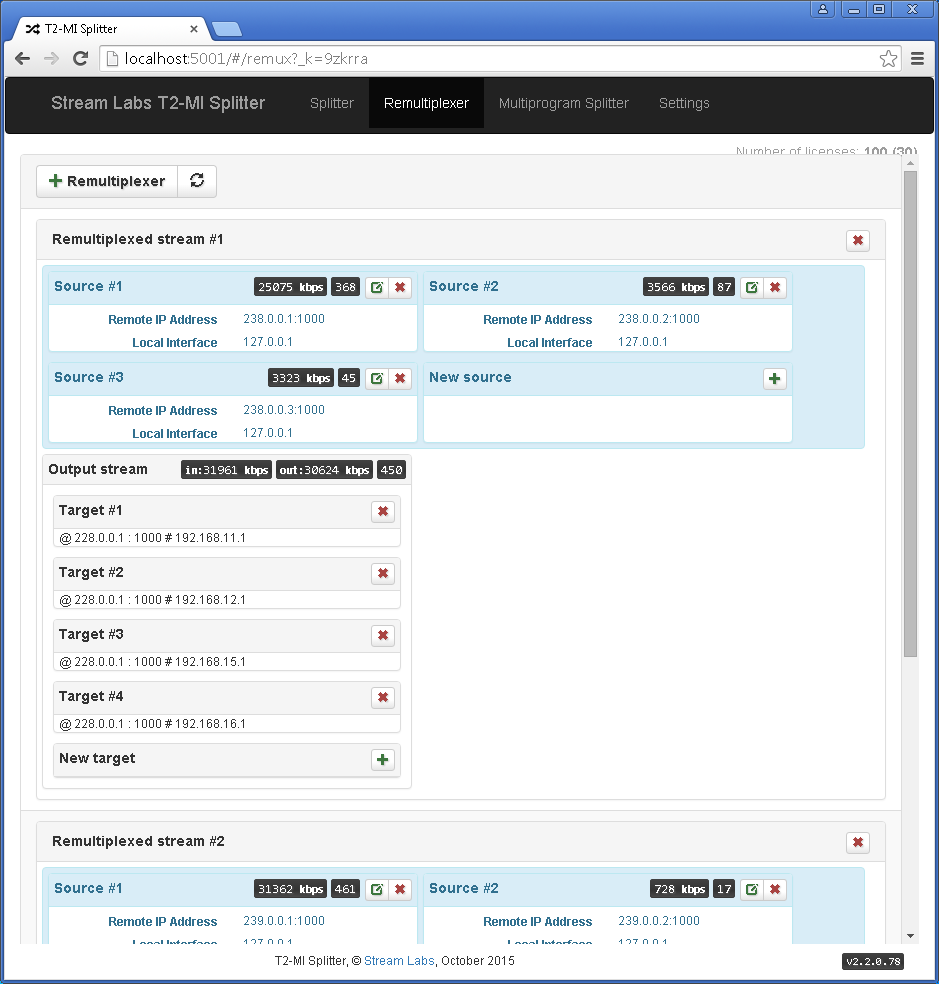Viewport: 939px width, 984px height.
Task: Open the Splitter page
Action: tap(332, 104)
